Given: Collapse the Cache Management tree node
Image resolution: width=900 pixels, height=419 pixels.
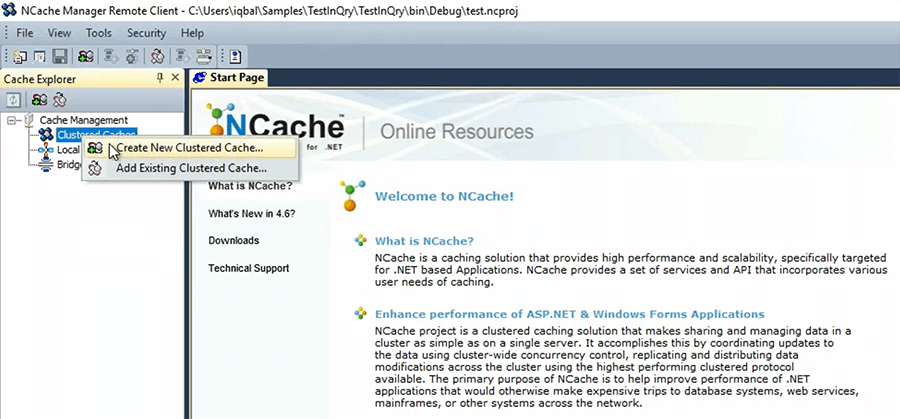Looking at the screenshot, I should (x=10, y=120).
